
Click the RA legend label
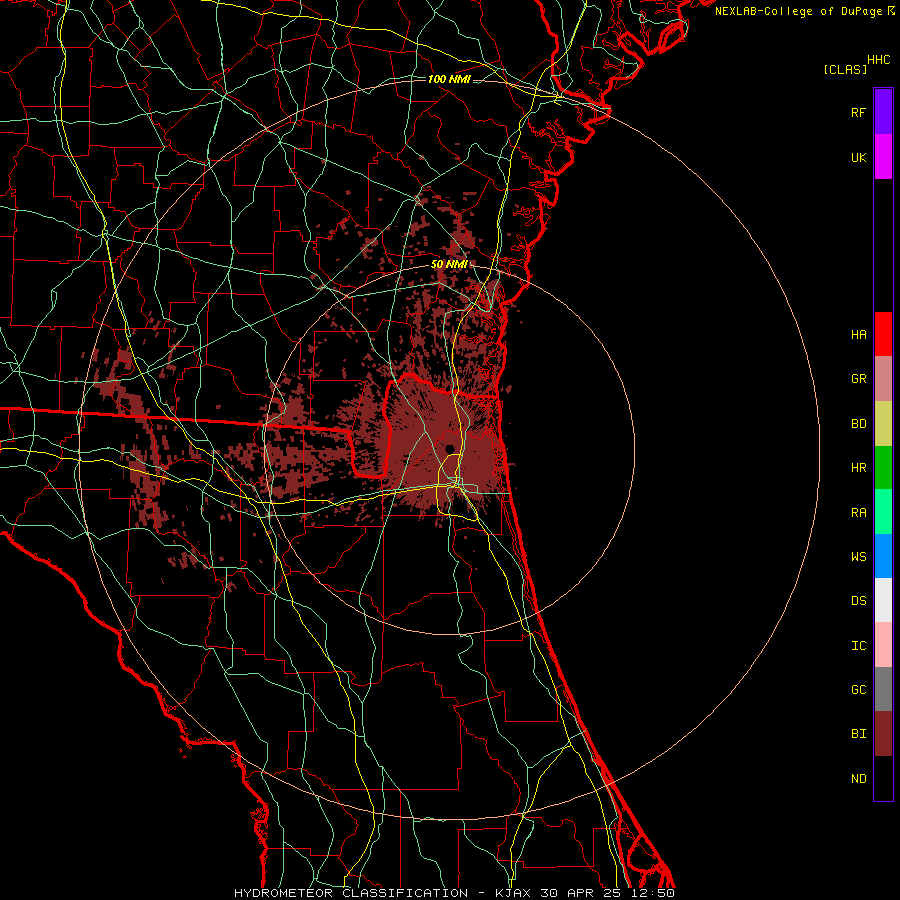click(858, 513)
